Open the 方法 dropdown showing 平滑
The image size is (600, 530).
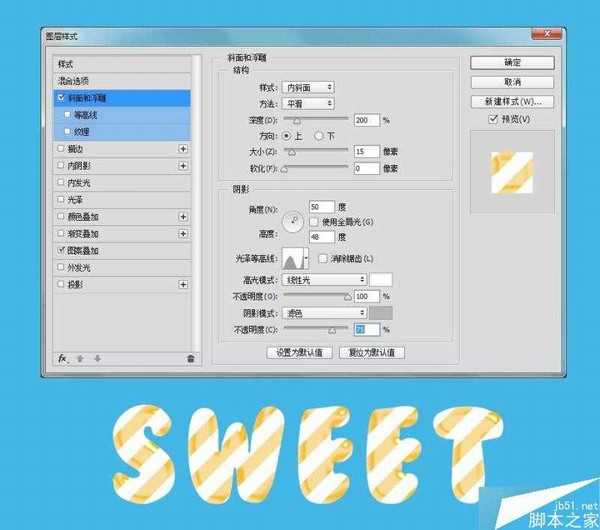(x=308, y=104)
